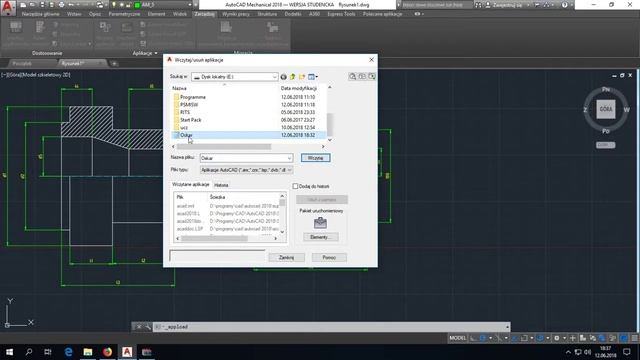Switch to the Parametryczne ribbon tab
This screenshot has height=360, width=640.
124,14
